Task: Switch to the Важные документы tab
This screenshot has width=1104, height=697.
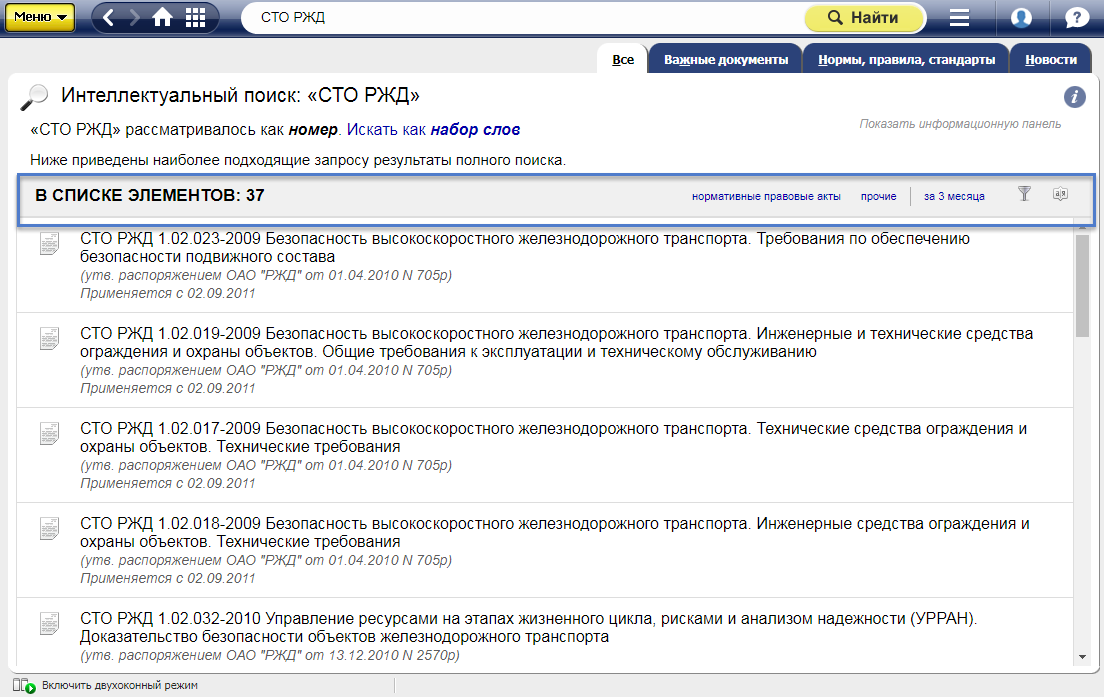Action: [725, 60]
